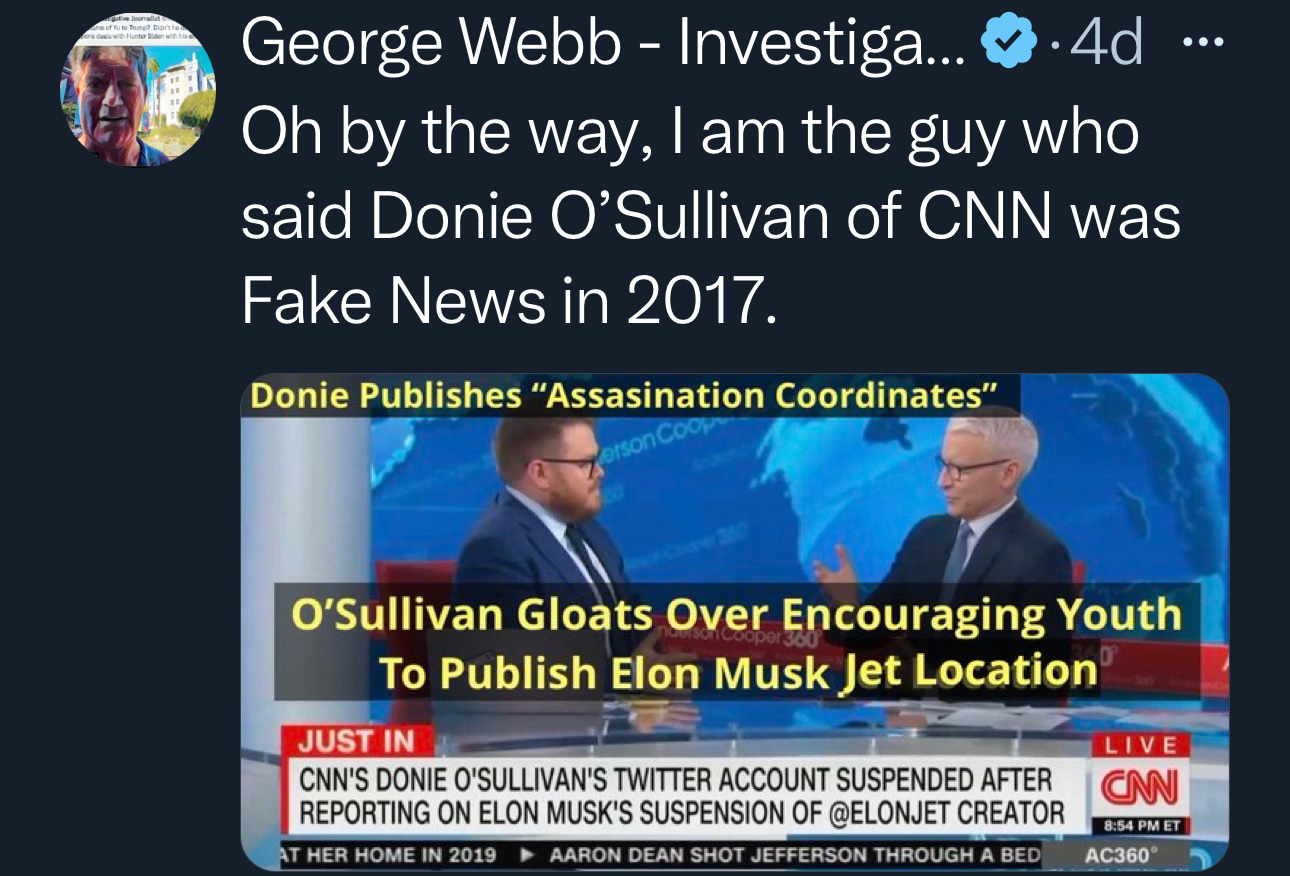
Task: Open the embedded CNN broadcast image
Action: click(735, 622)
